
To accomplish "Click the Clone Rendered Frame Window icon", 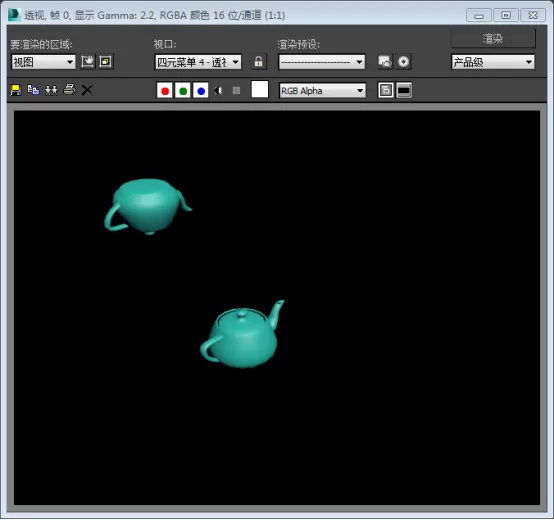I will click(51, 90).
